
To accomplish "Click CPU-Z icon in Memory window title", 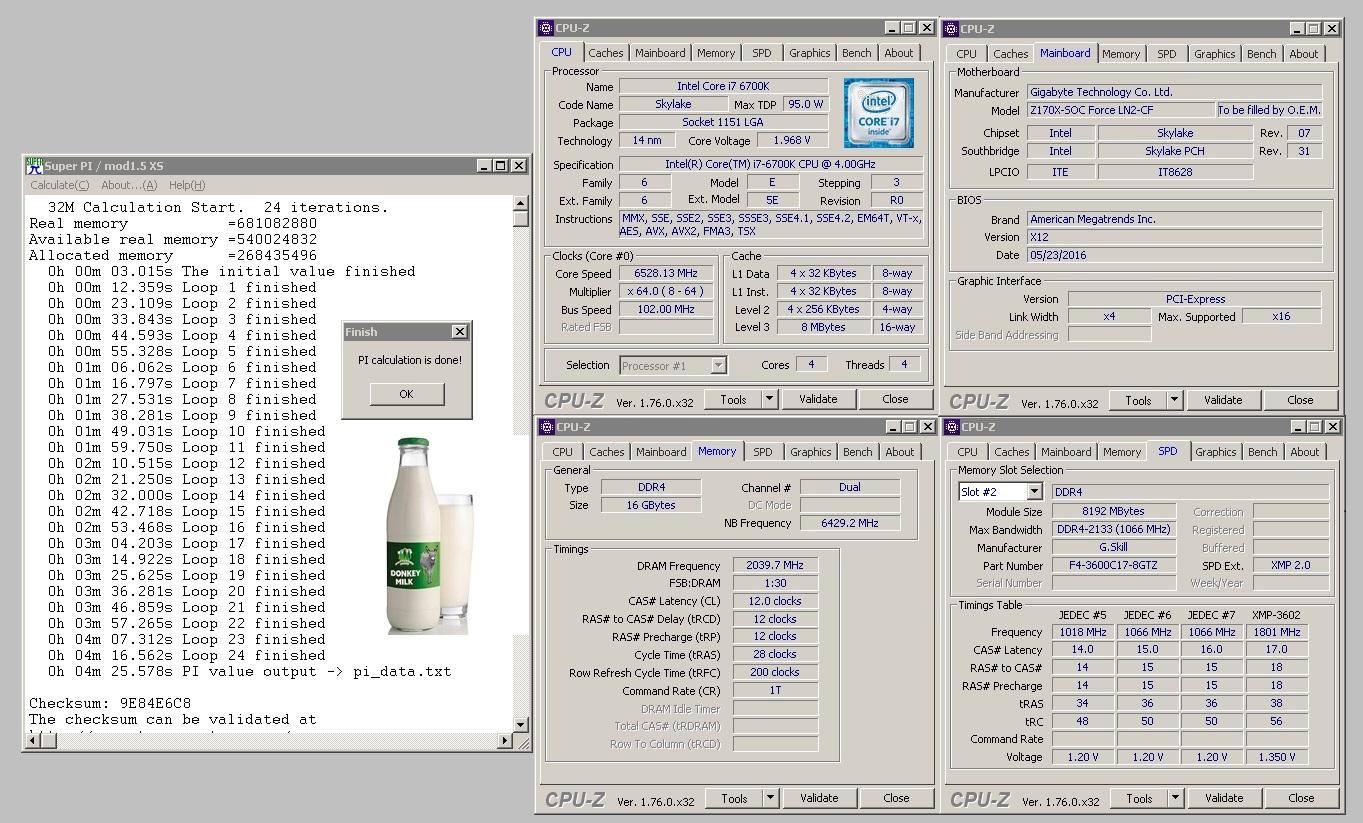I will coord(547,427).
